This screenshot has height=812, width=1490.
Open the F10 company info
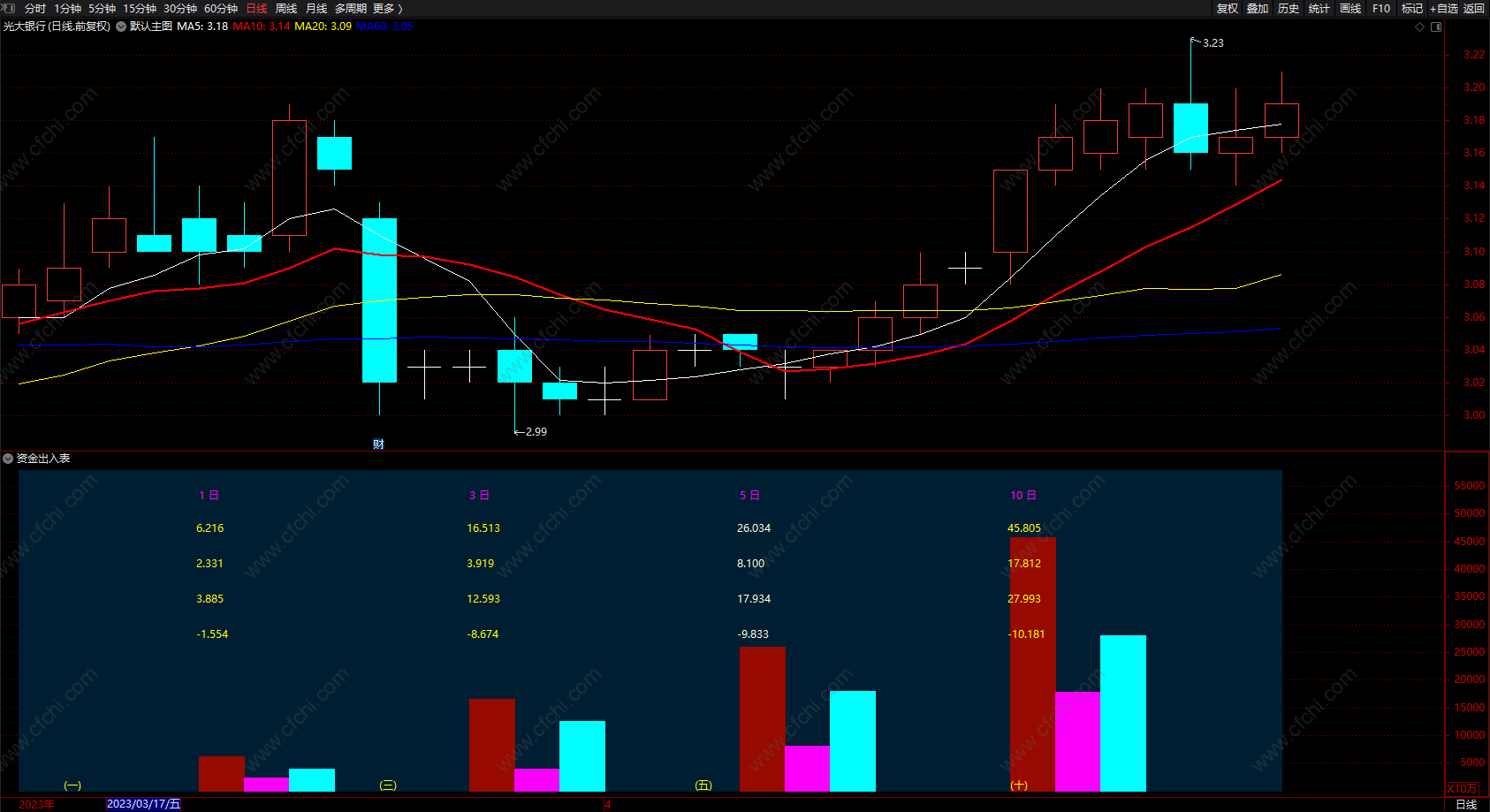(1381, 8)
